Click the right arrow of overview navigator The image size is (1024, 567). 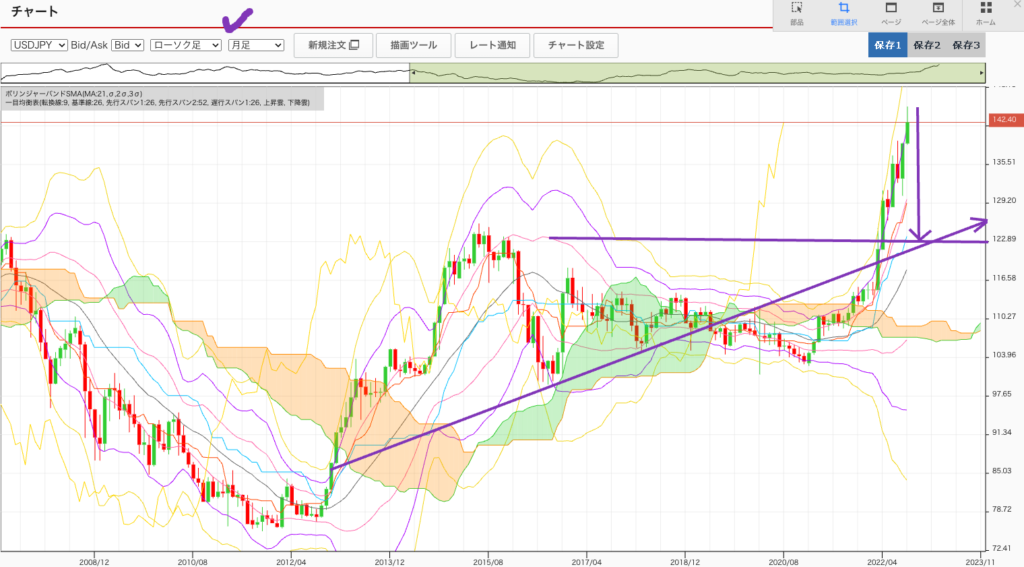tap(981, 73)
